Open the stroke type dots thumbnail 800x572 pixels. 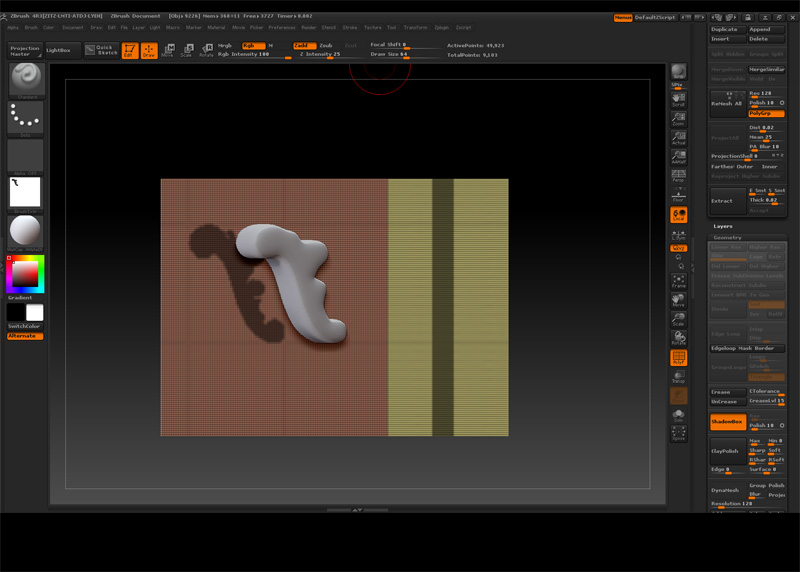(25, 118)
